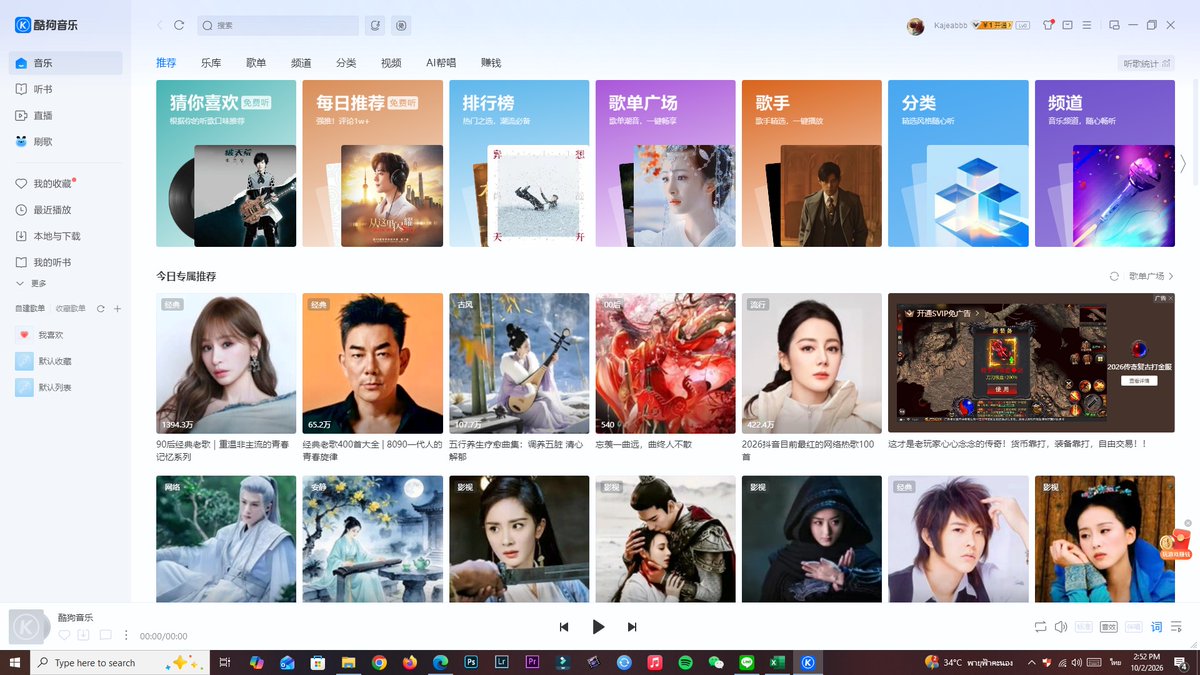Show next cards with right chevron arrow
This screenshot has height=675, width=1200.
pos(1184,163)
